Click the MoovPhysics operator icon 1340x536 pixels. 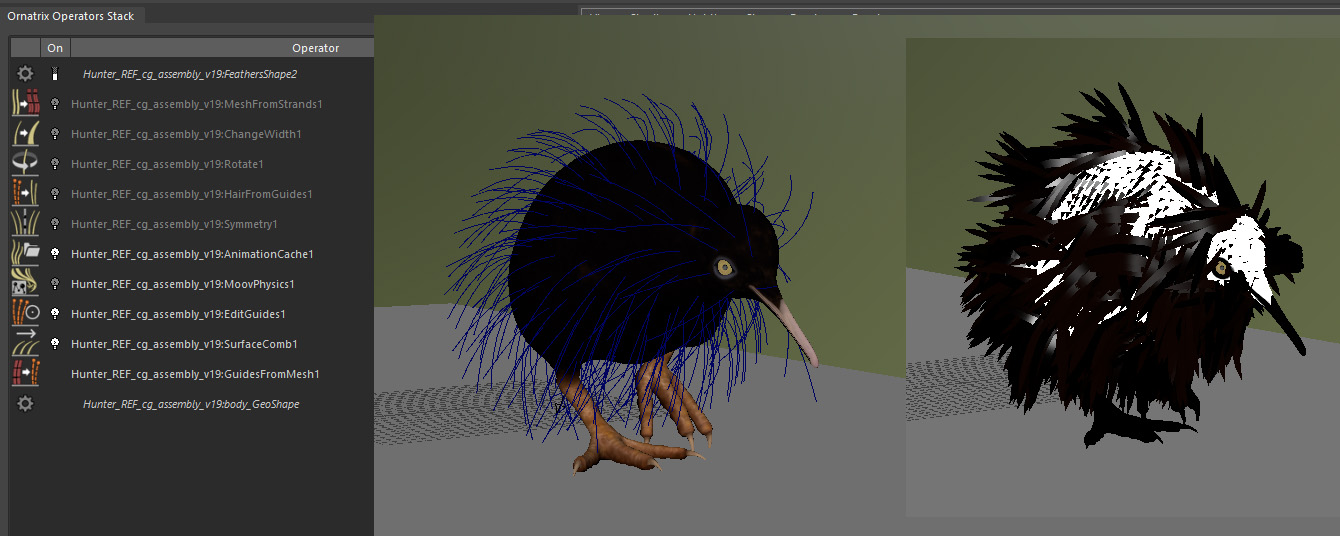pyautogui.click(x=25, y=284)
